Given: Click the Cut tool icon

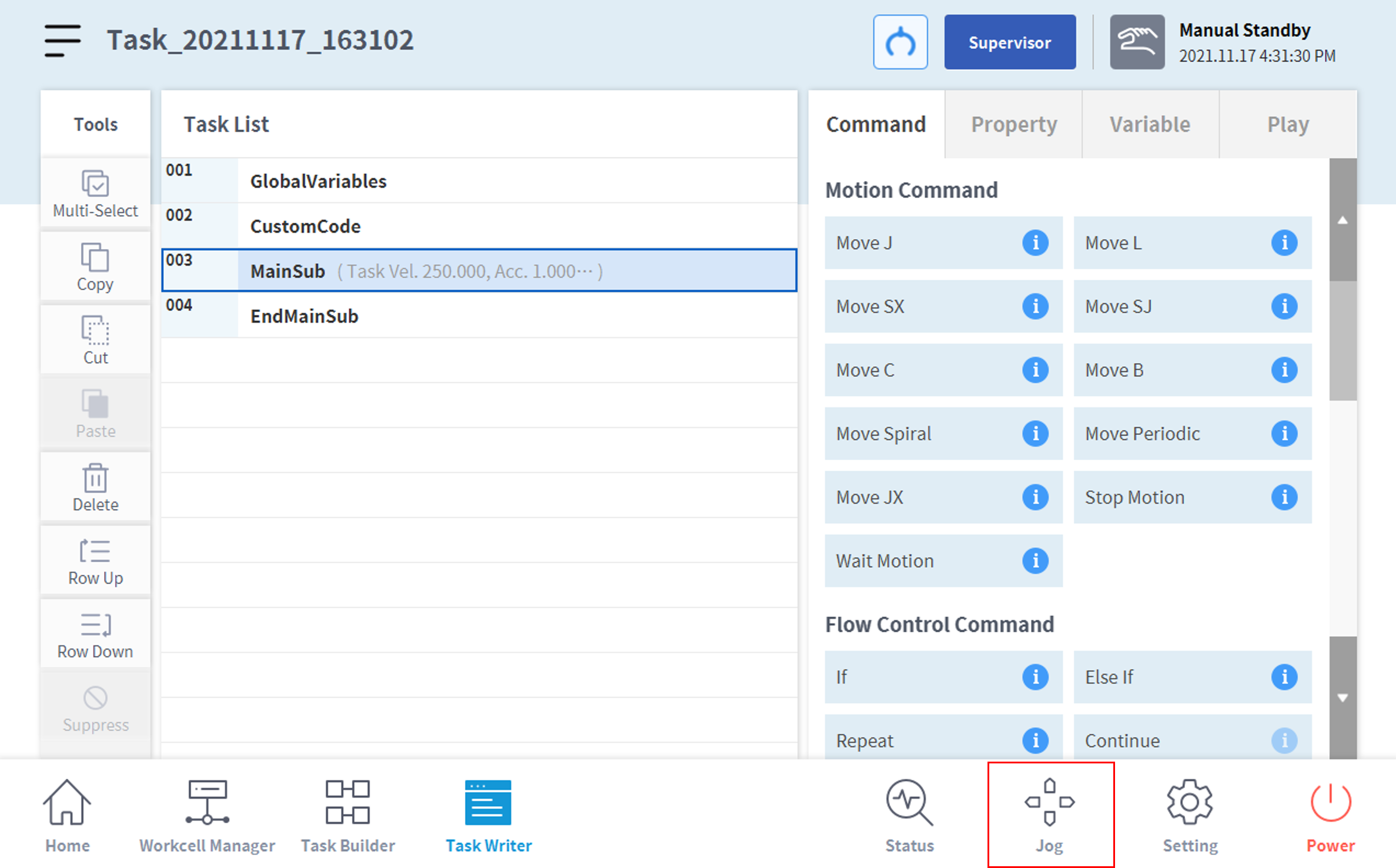Looking at the screenshot, I should [x=95, y=331].
